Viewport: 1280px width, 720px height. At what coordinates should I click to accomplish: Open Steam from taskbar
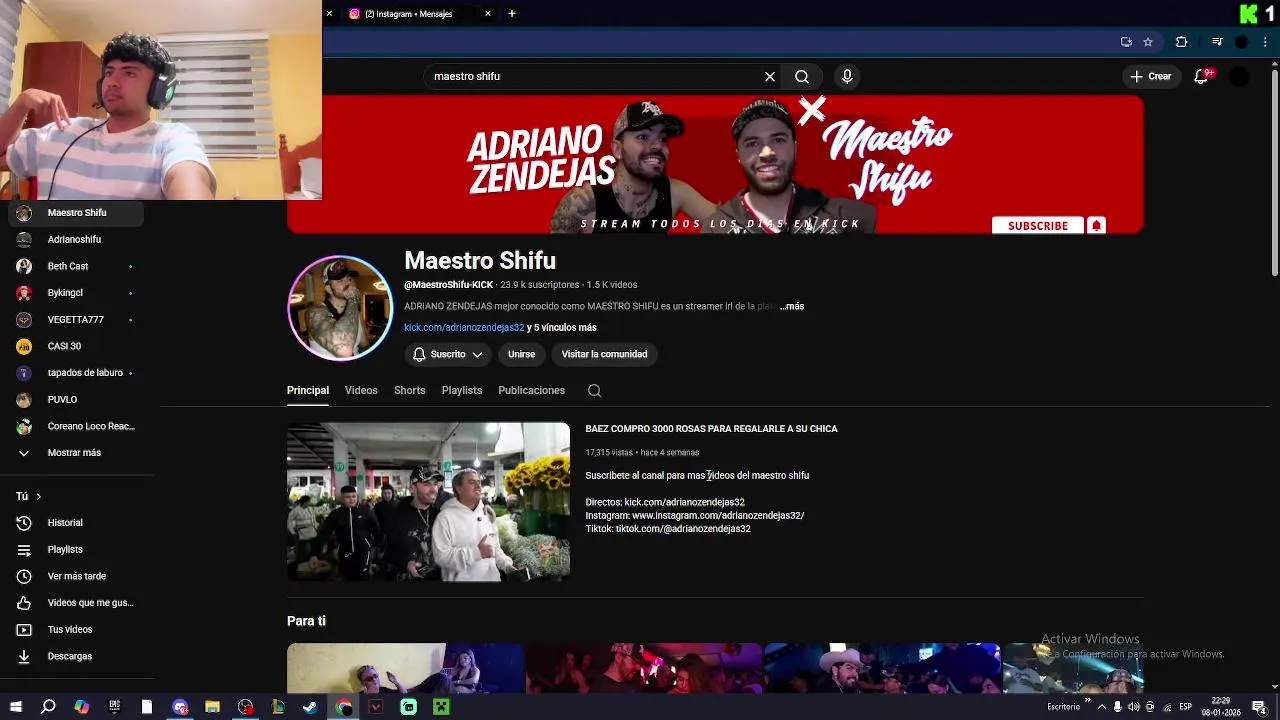point(310,707)
